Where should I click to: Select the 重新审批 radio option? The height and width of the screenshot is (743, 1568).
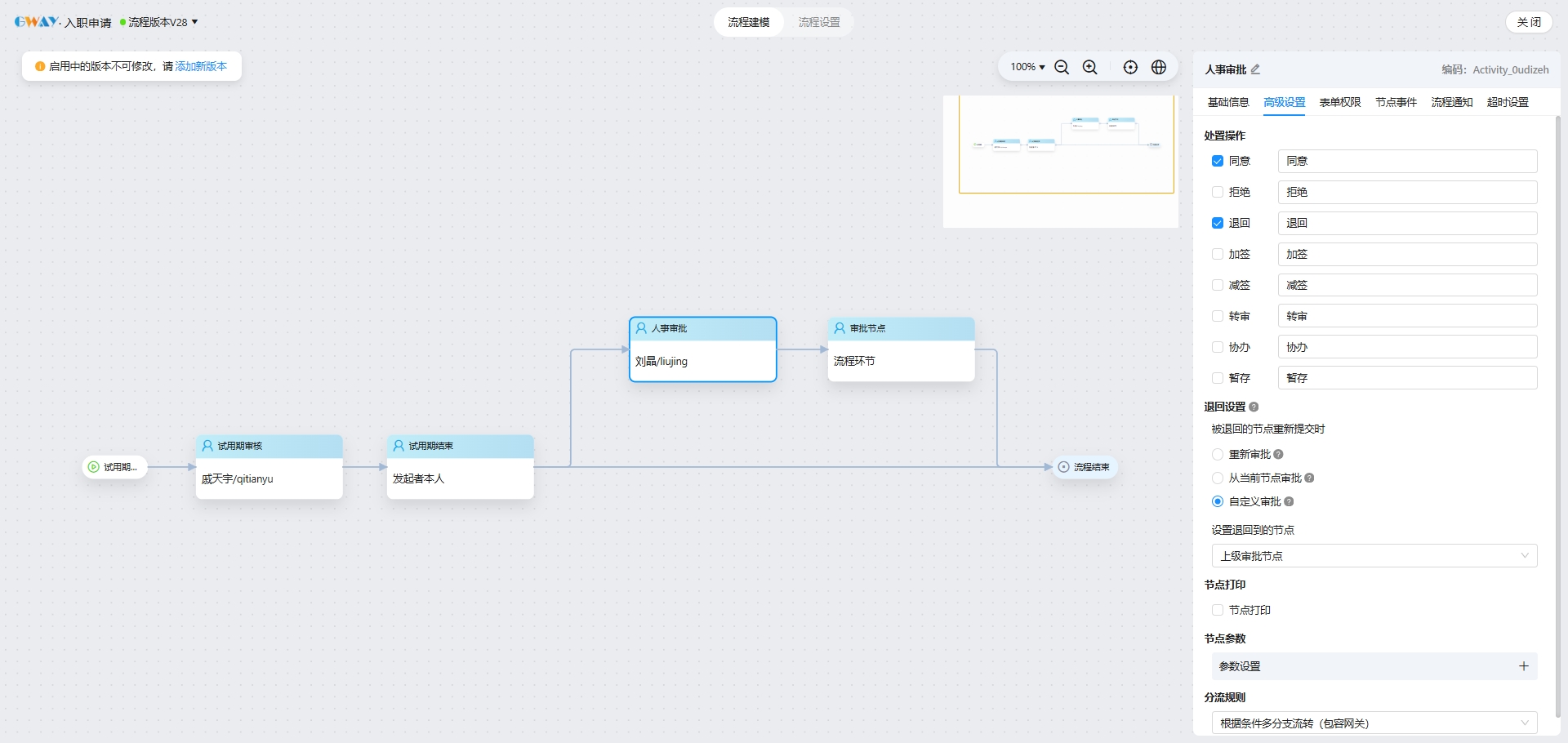1218,454
